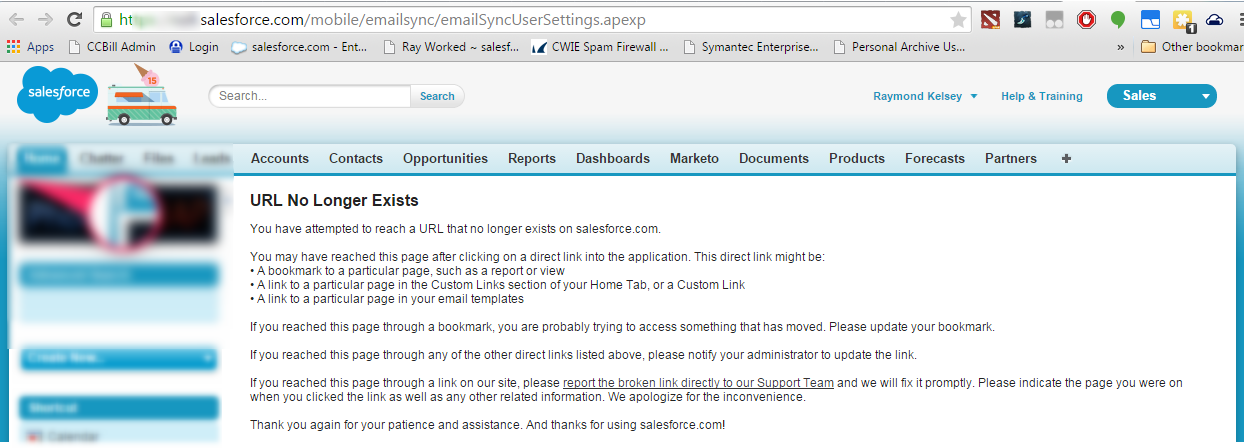The width and height of the screenshot is (1244, 448).
Task: Click the red stop-hand ad blocker extension
Action: tap(1085, 19)
